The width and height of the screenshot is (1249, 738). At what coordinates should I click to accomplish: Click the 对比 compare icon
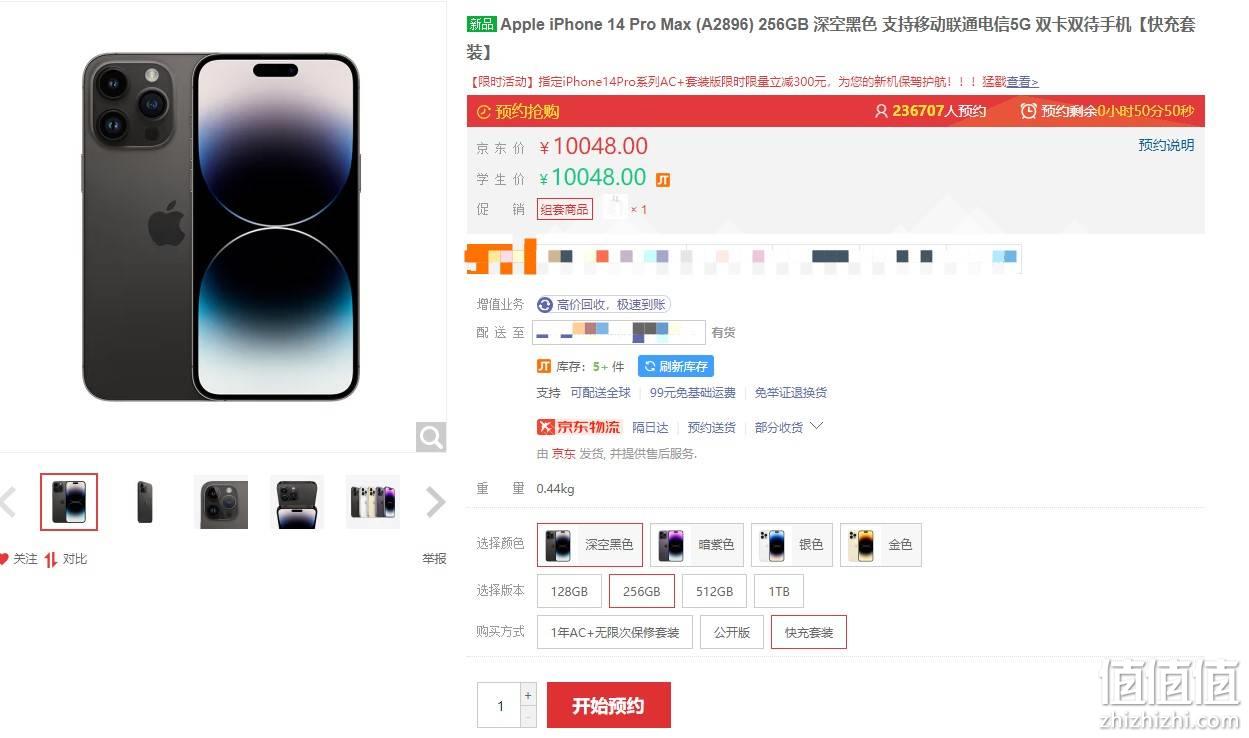click(50, 559)
